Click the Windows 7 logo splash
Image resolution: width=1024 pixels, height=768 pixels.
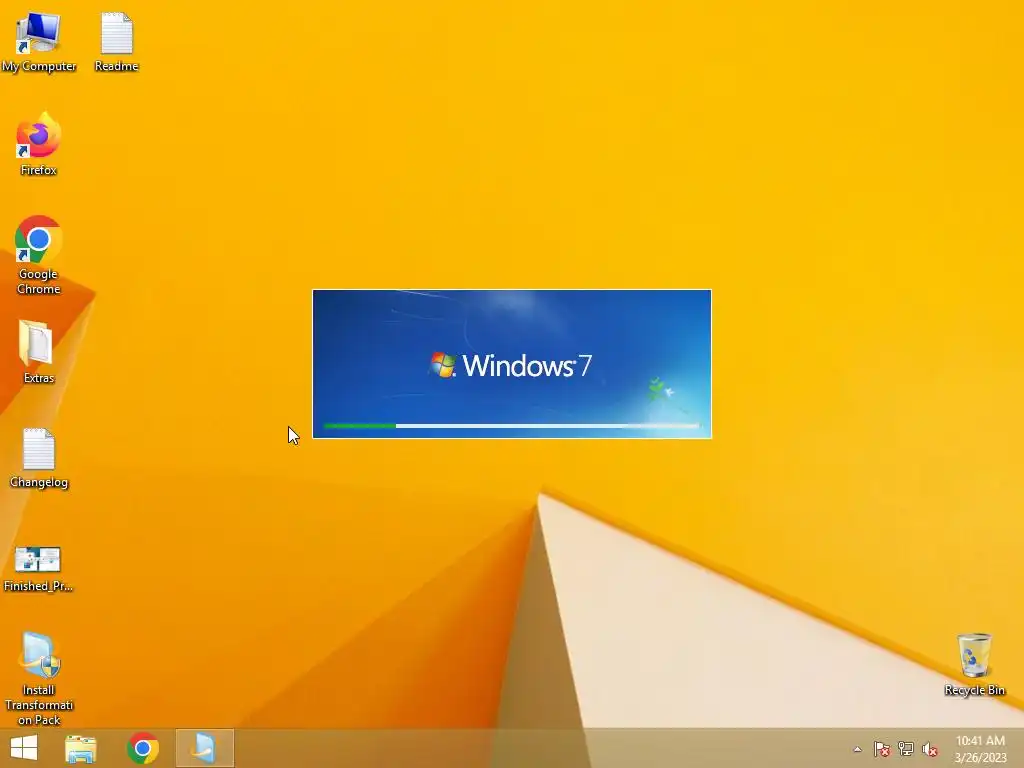[x=511, y=365]
